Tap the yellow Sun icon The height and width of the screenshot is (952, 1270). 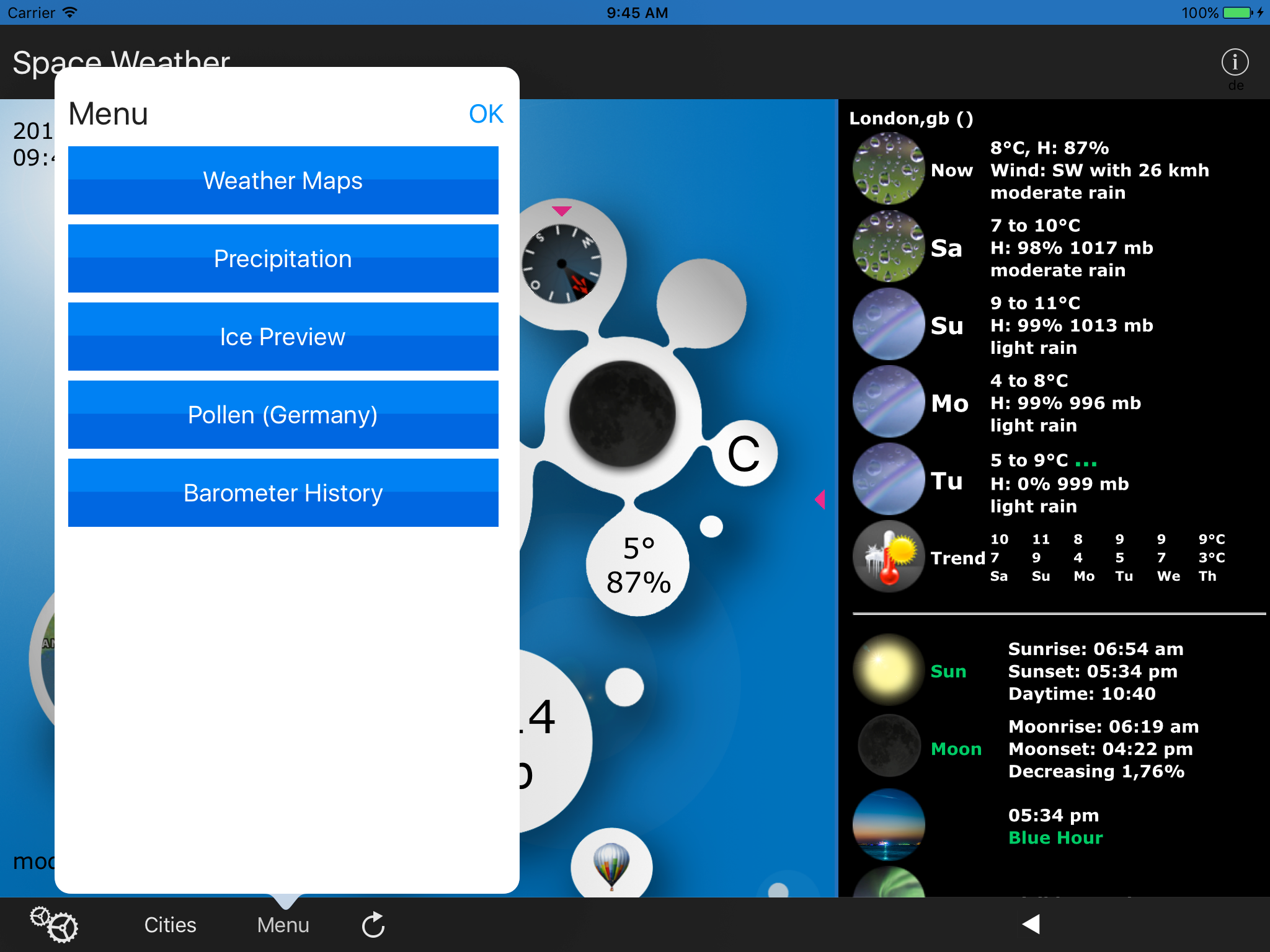[889, 670]
